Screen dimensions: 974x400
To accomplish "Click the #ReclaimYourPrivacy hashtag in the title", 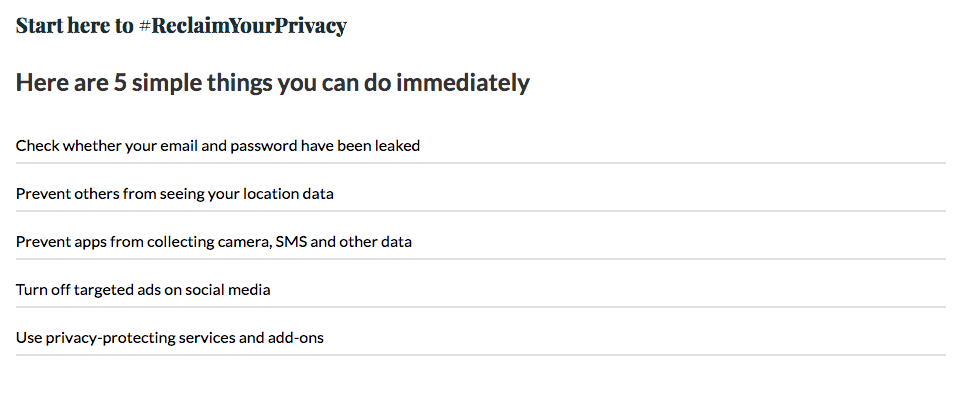I will click(243, 26).
